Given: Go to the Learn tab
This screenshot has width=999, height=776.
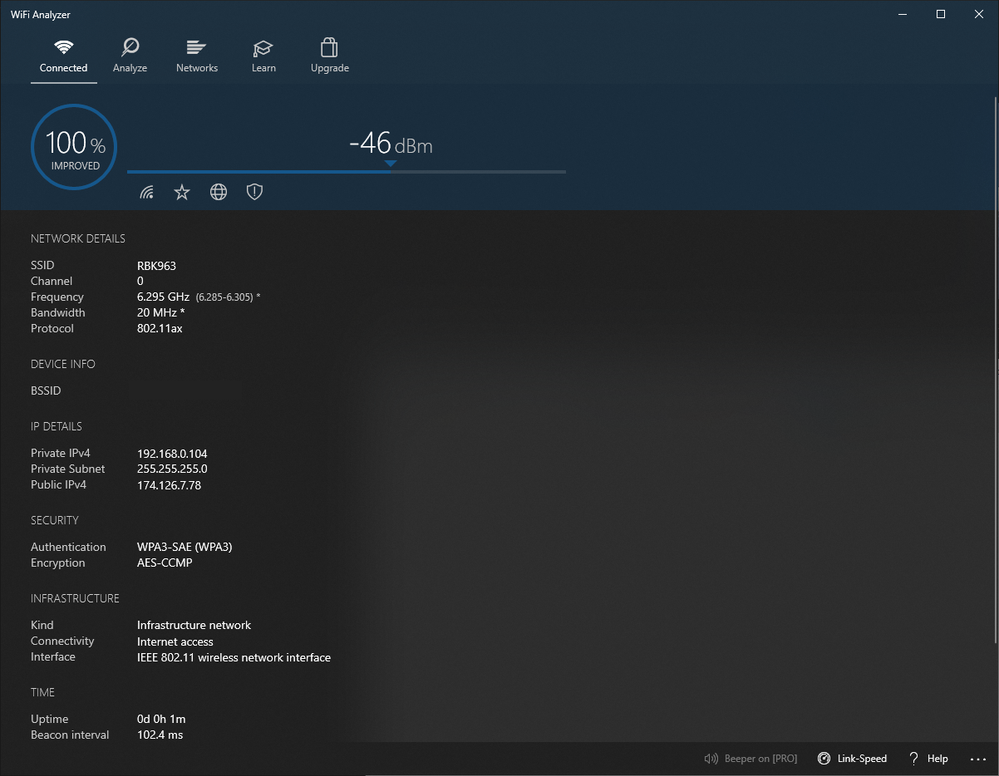Looking at the screenshot, I should click(263, 56).
